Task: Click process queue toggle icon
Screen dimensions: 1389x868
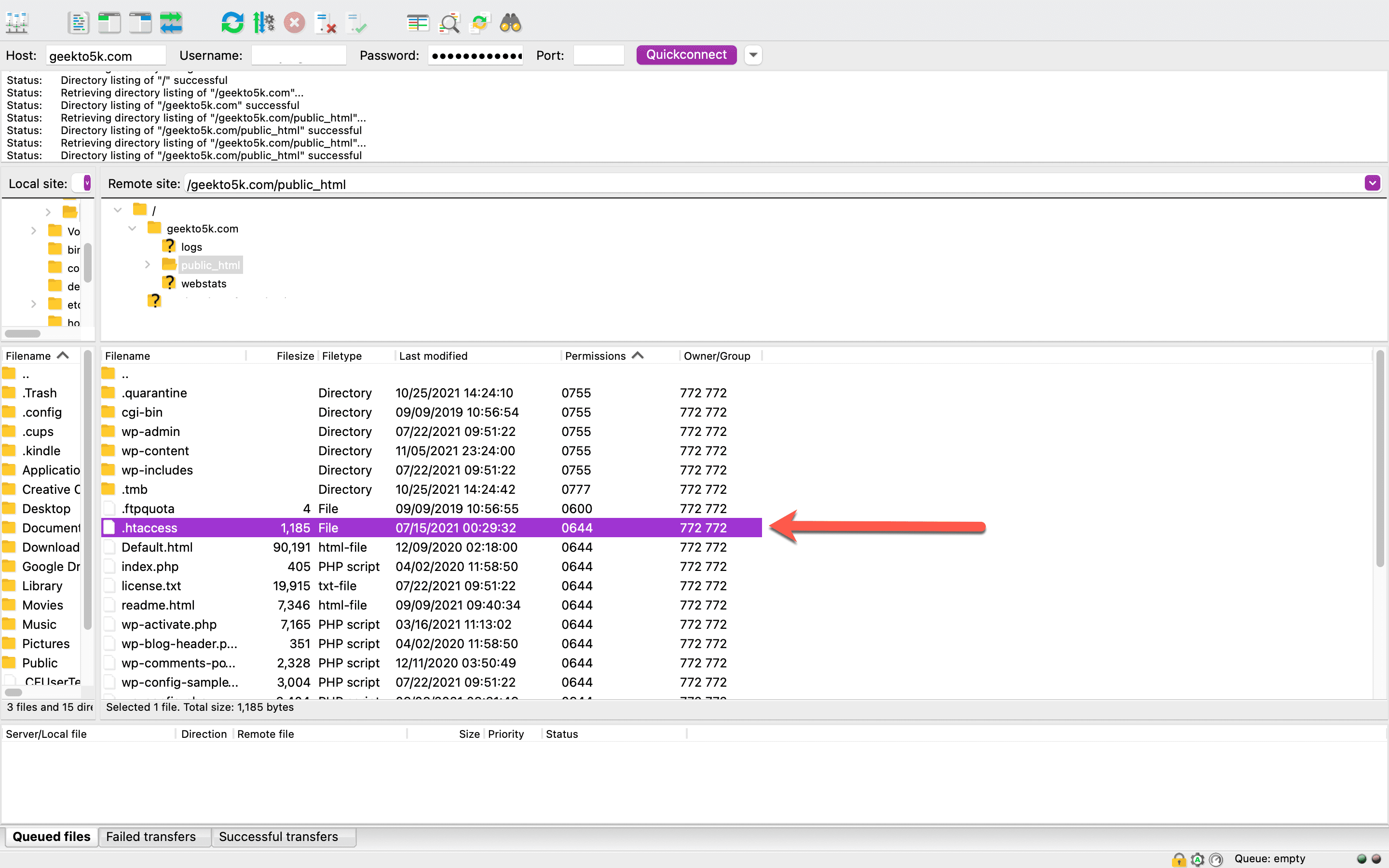Action: click(x=263, y=24)
